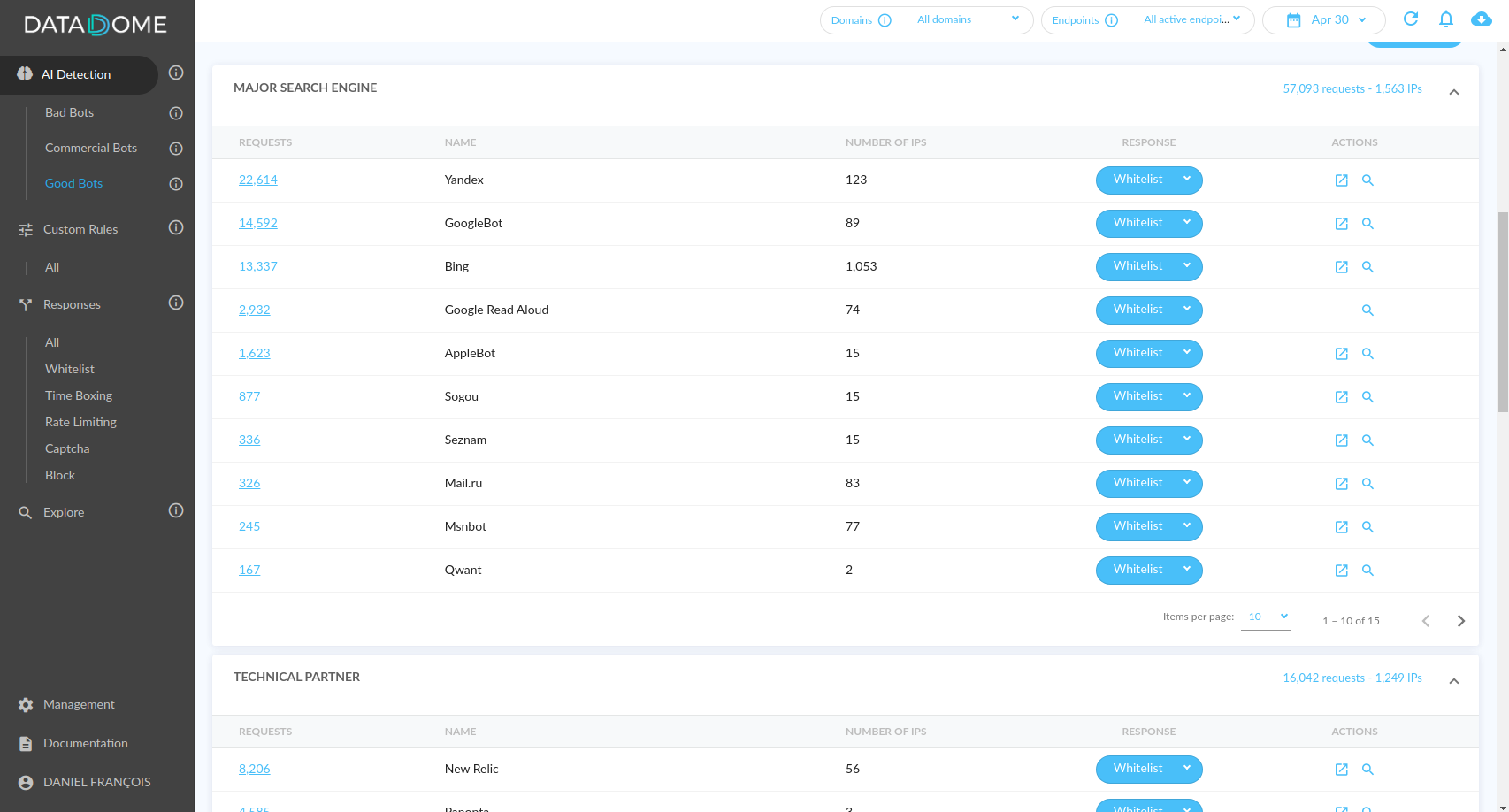Open the All domains dropdown
Image resolution: width=1509 pixels, height=812 pixels.
pyautogui.click(x=969, y=19)
